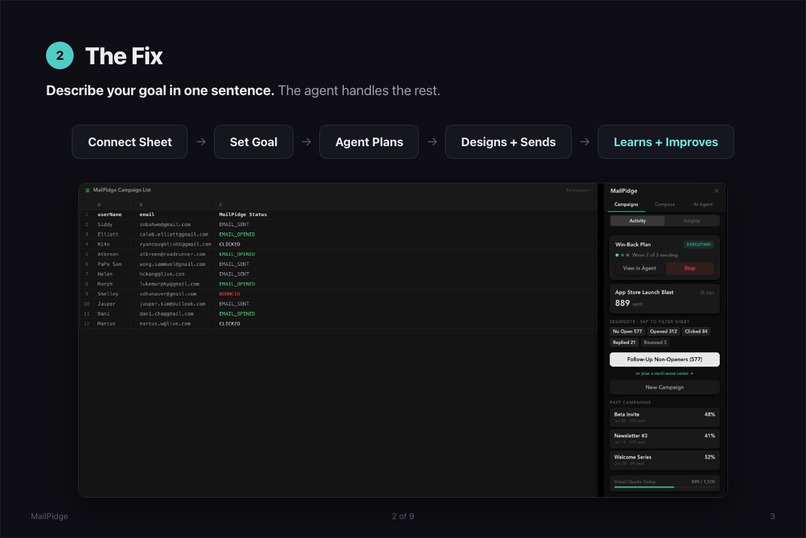Select the Marcus name cell
The width and height of the screenshot is (806, 538).
point(106,324)
